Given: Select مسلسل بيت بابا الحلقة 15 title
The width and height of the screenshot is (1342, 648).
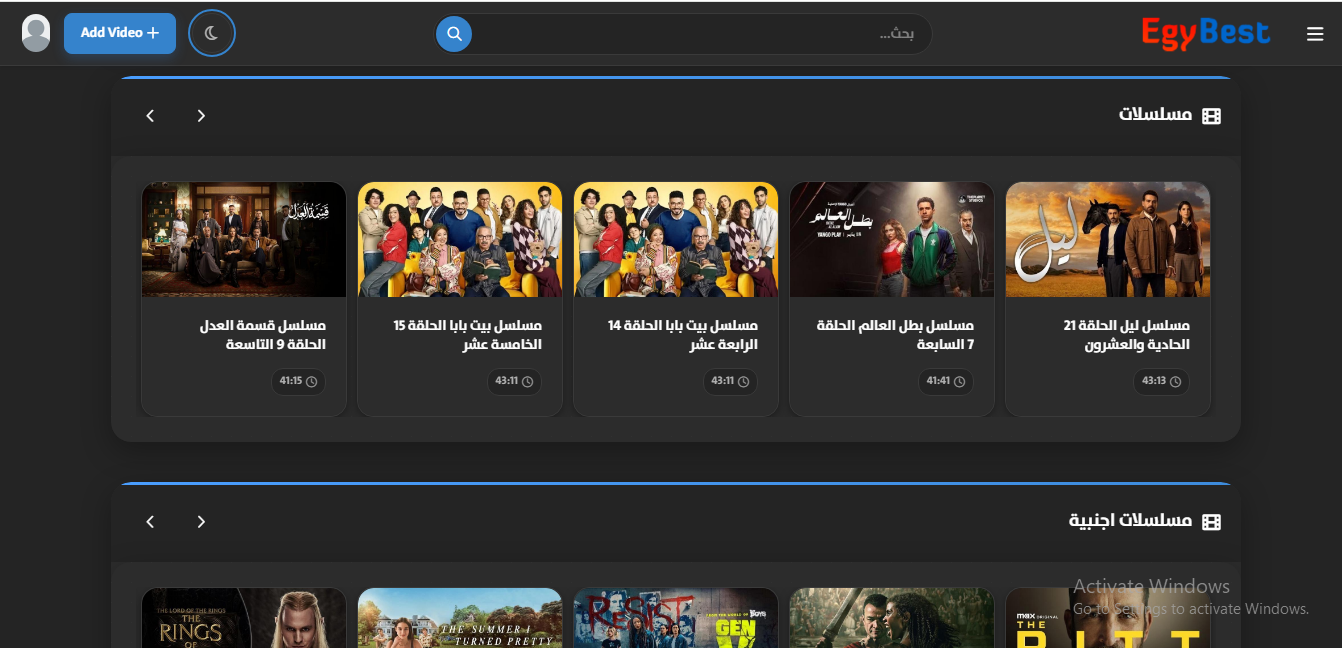Looking at the screenshot, I should pos(467,335).
